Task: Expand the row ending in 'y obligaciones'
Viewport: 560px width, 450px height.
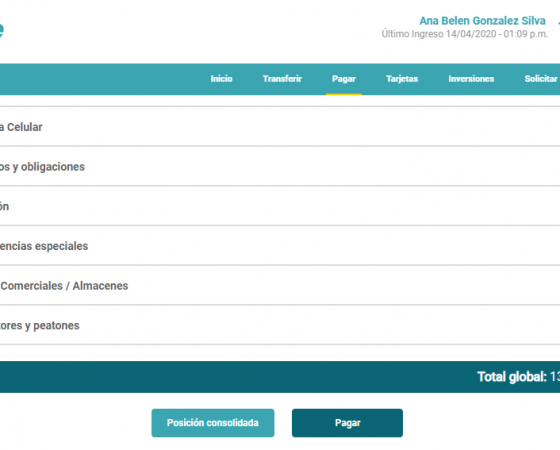Action: click(x=280, y=166)
